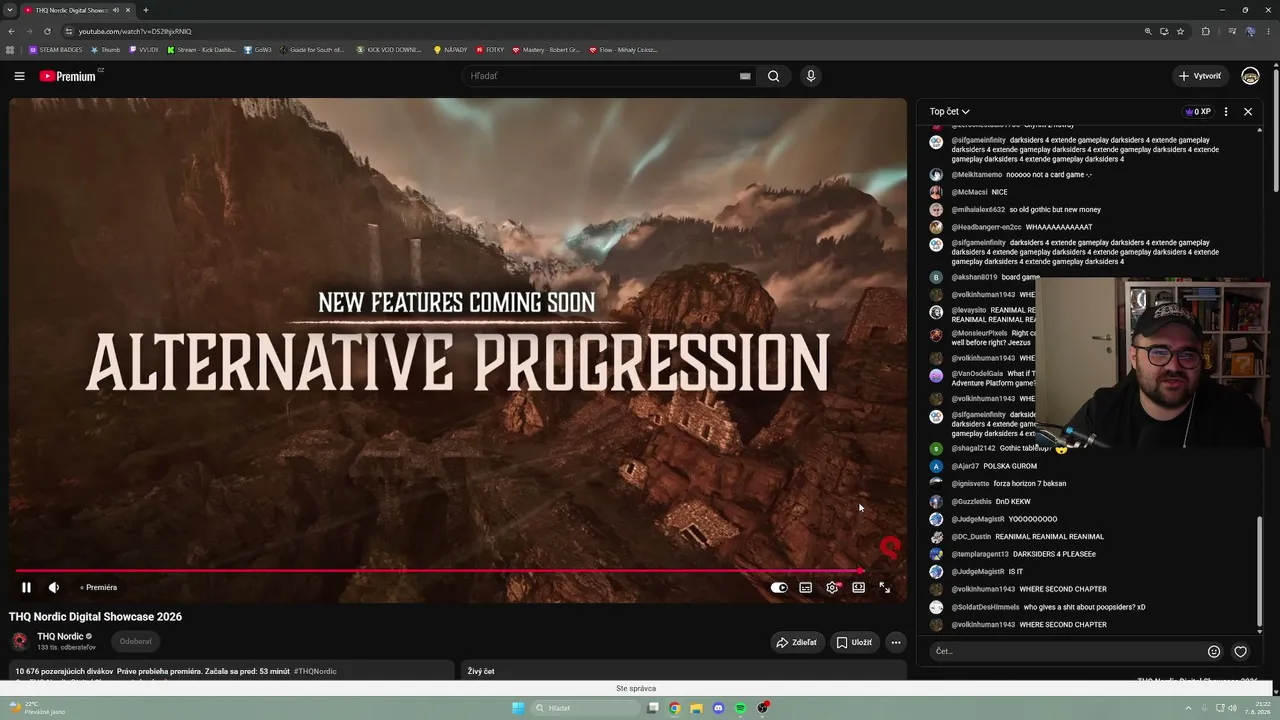The height and width of the screenshot is (720, 1280).
Task: Open the STEAM BADGES bookmark
Action: tap(55, 49)
